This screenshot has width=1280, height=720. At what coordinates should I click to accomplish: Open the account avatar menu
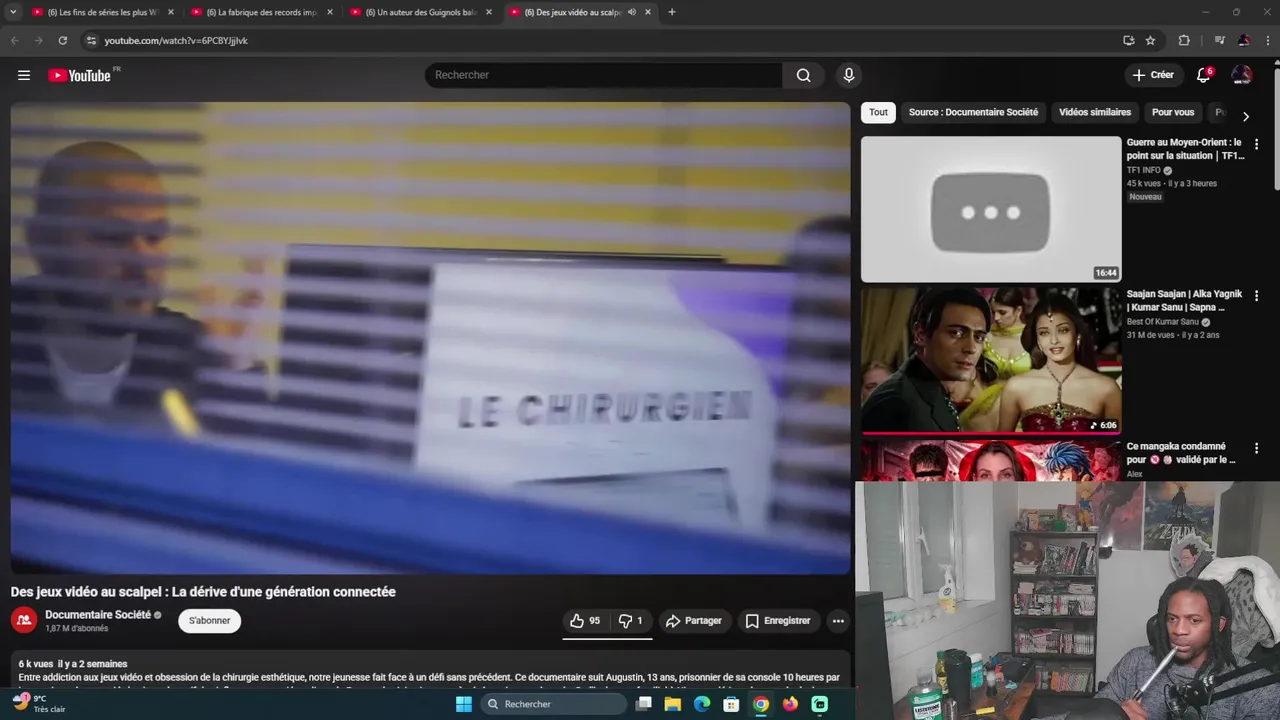[x=1242, y=75]
